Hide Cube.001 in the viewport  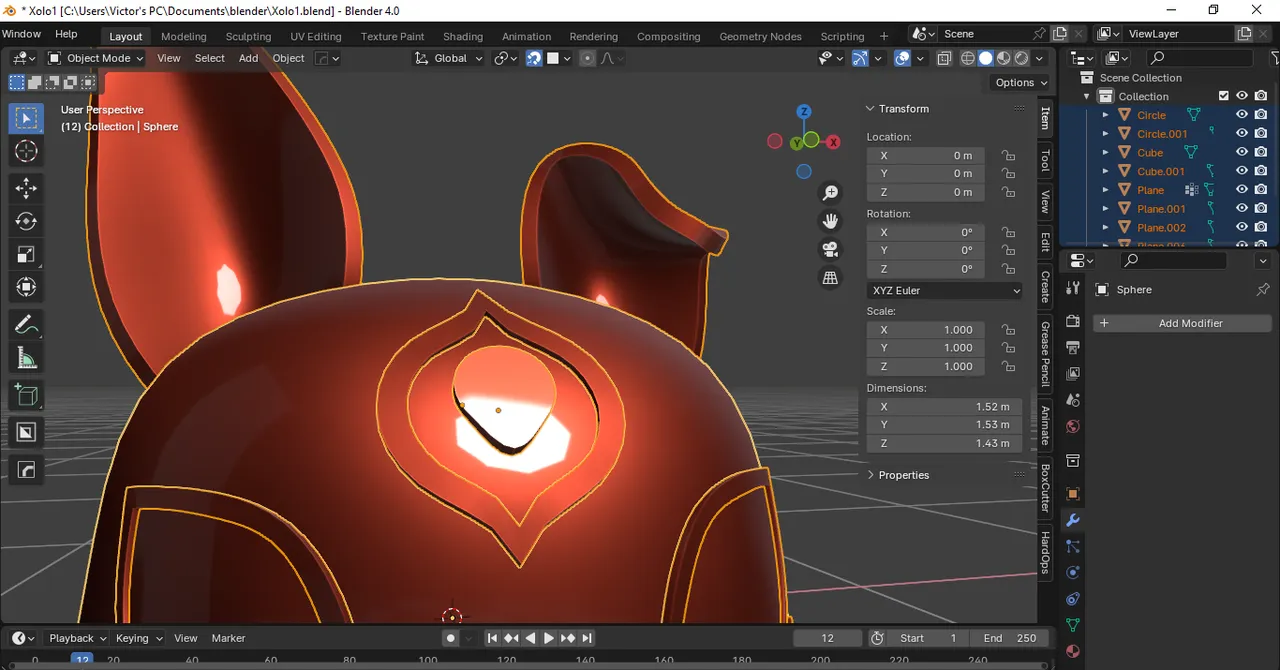[x=1242, y=171]
